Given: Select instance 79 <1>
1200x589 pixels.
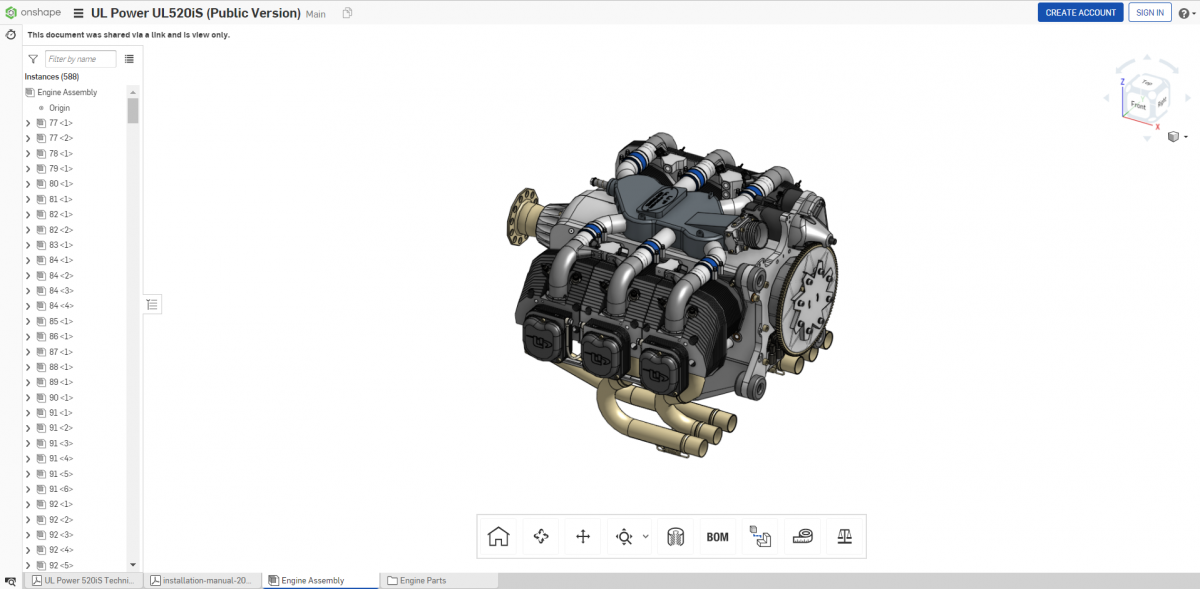Looking at the screenshot, I should coord(61,168).
